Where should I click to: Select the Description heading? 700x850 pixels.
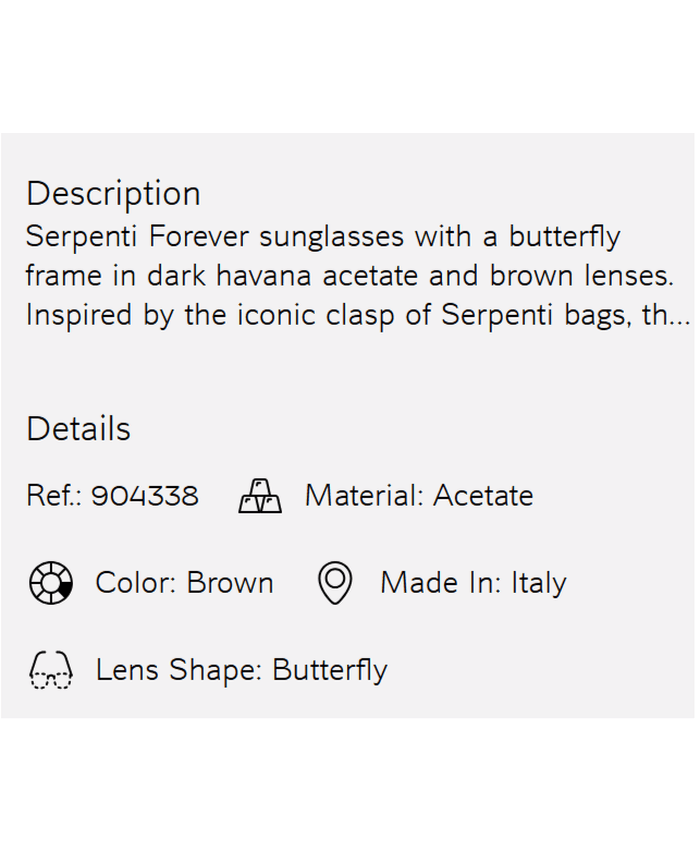click(113, 193)
